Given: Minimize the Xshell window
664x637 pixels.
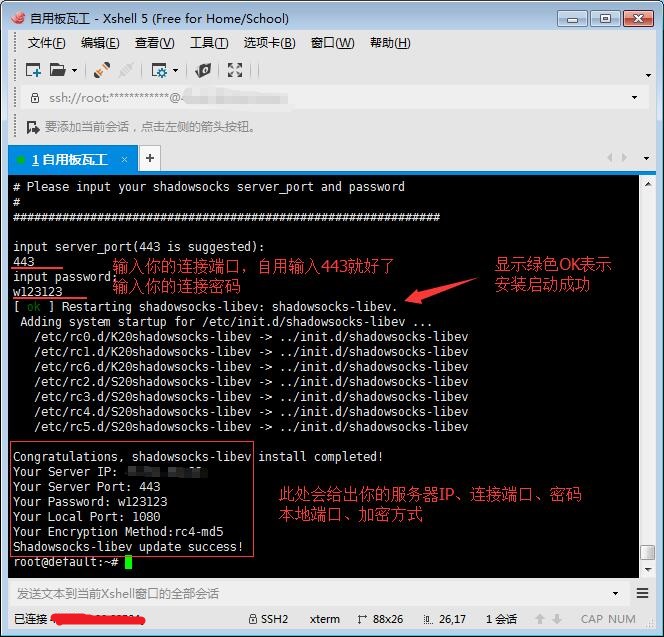Looking at the screenshot, I should click(x=572, y=19).
